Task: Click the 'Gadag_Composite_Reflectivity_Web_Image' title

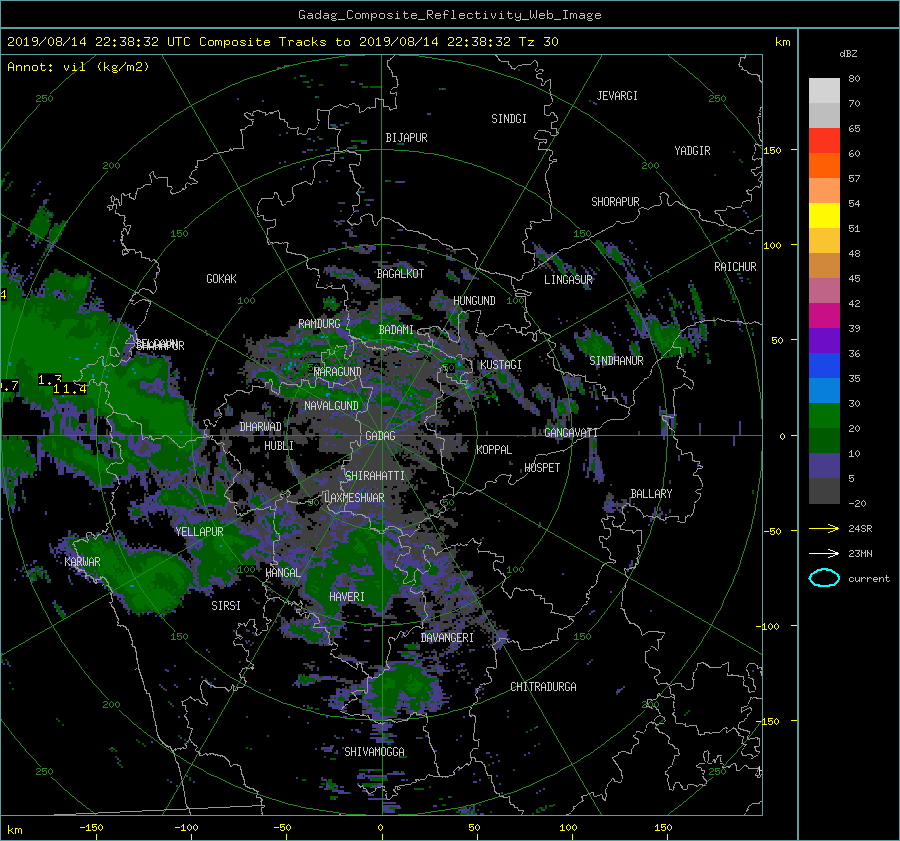Action: pos(449,15)
